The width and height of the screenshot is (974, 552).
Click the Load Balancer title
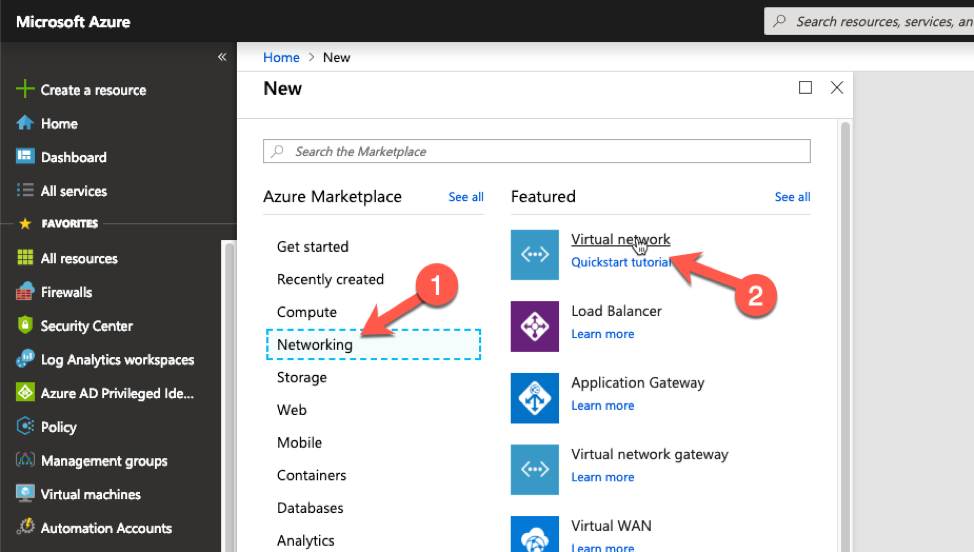616,311
